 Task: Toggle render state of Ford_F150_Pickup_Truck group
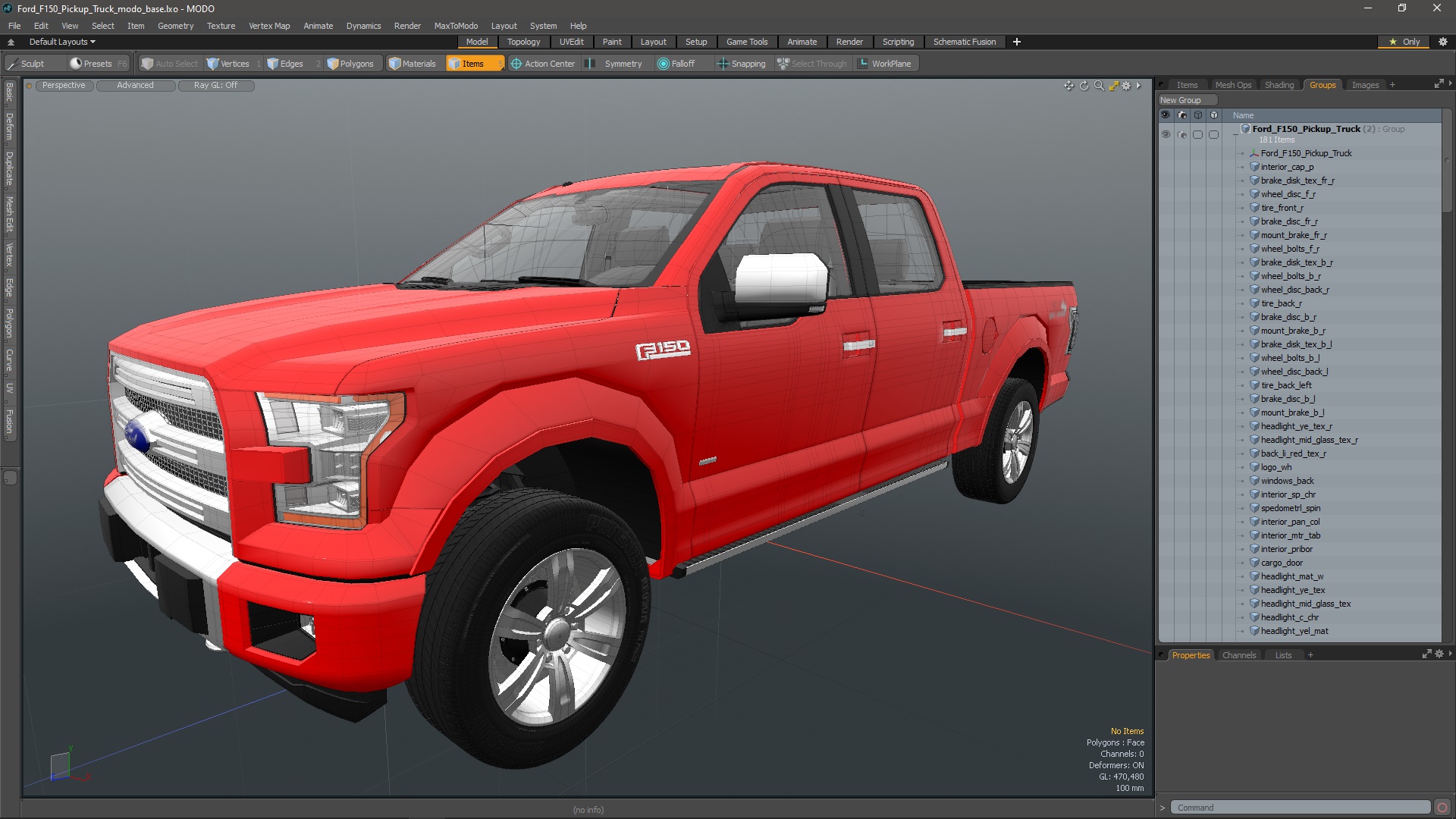1182,134
